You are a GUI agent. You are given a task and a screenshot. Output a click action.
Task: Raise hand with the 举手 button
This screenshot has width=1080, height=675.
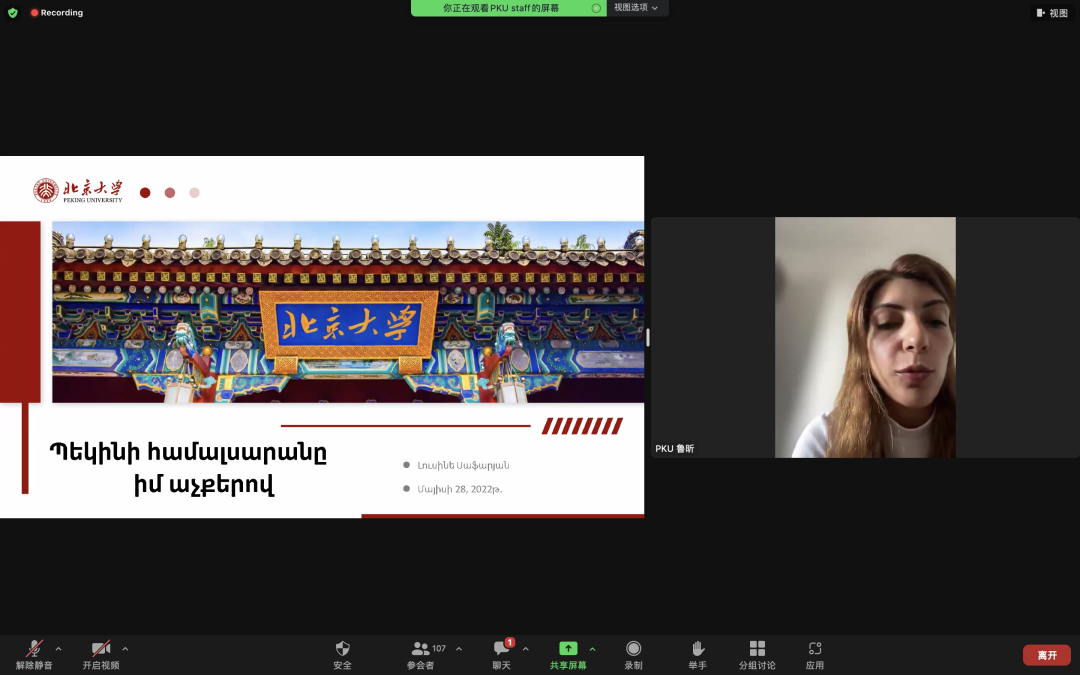pyautogui.click(x=698, y=655)
